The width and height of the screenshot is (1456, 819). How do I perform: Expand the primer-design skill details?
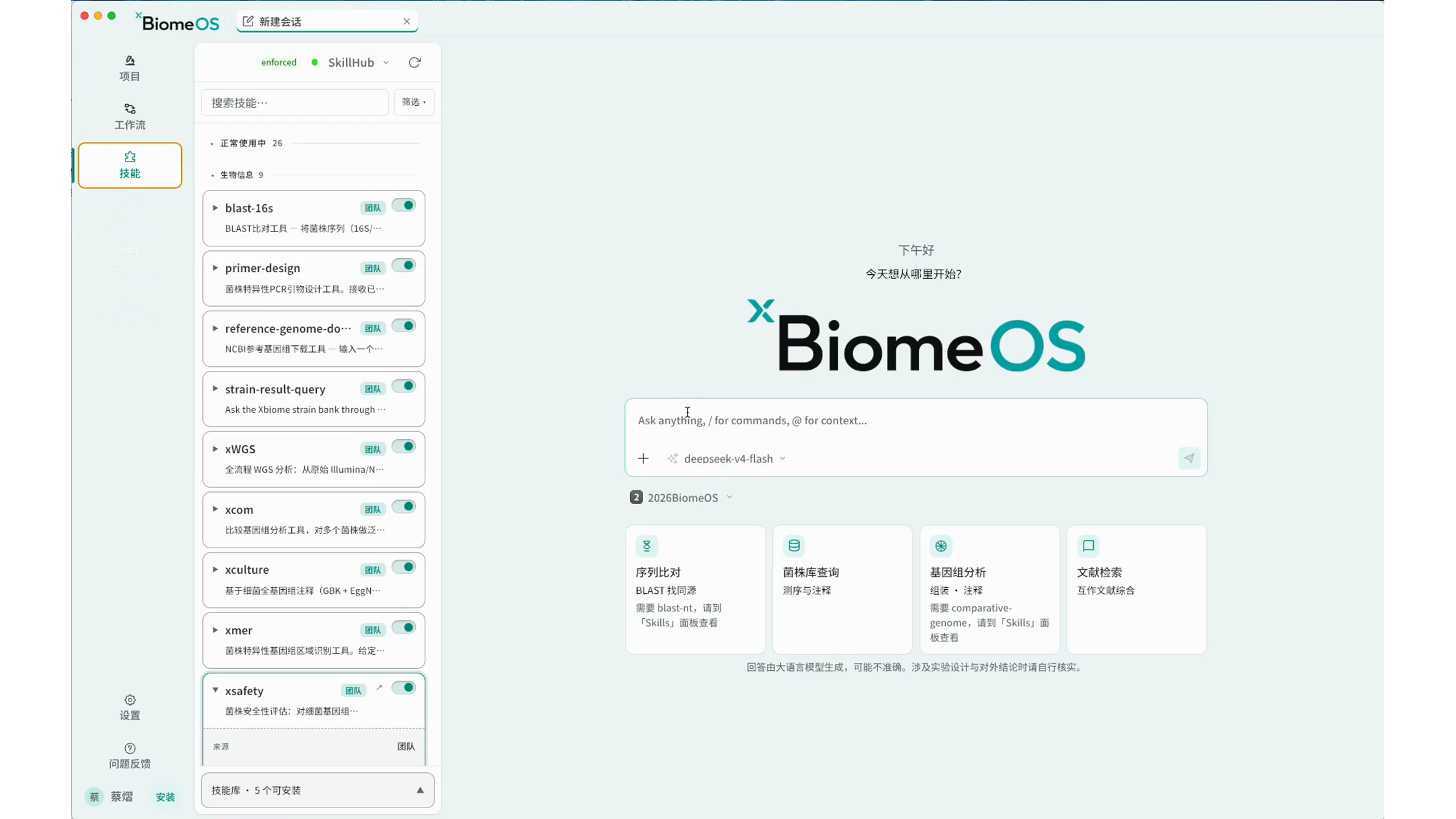tap(215, 268)
